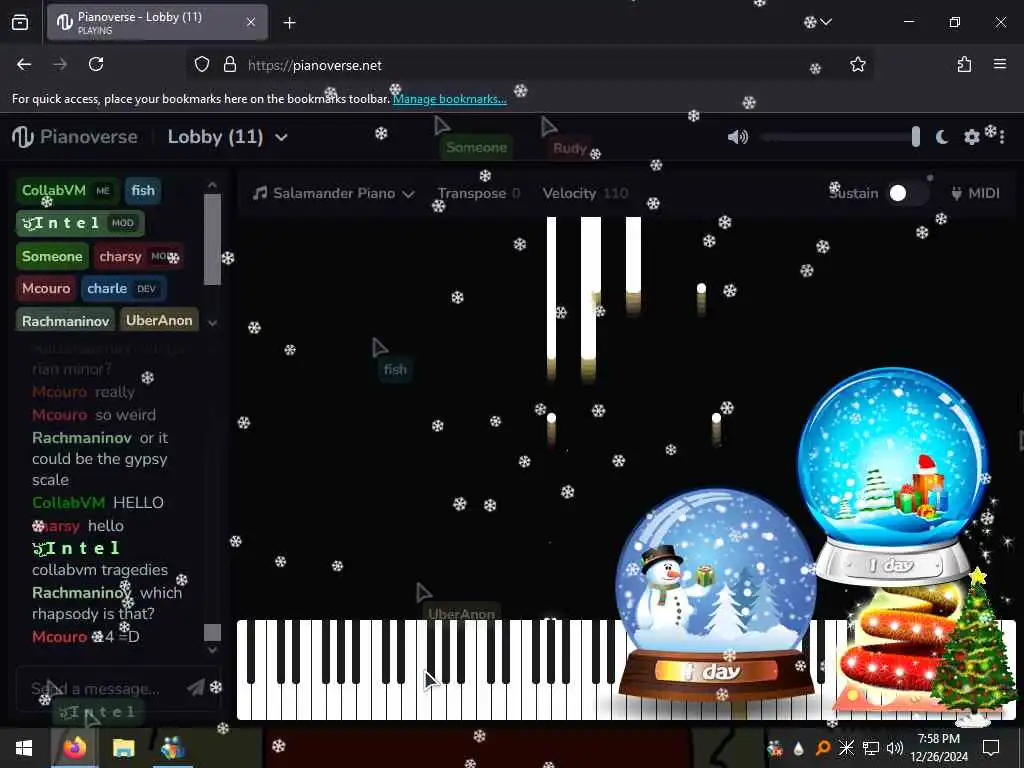Click the Salamander Piano music note icon
1024x768 pixels.
click(260, 193)
